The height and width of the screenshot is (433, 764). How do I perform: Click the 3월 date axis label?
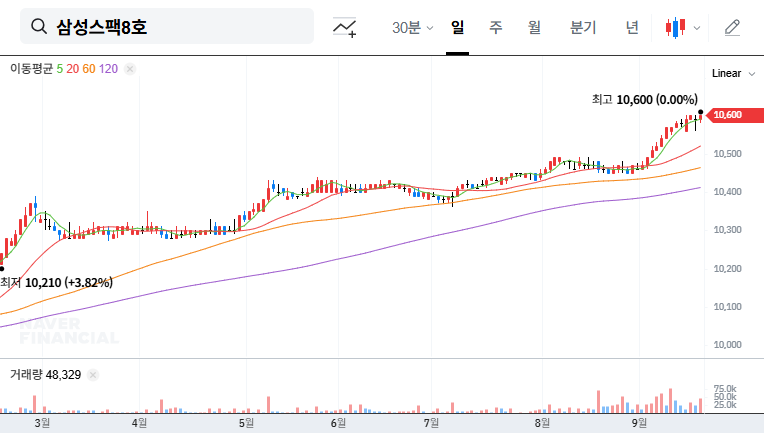(x=42, y=423)
